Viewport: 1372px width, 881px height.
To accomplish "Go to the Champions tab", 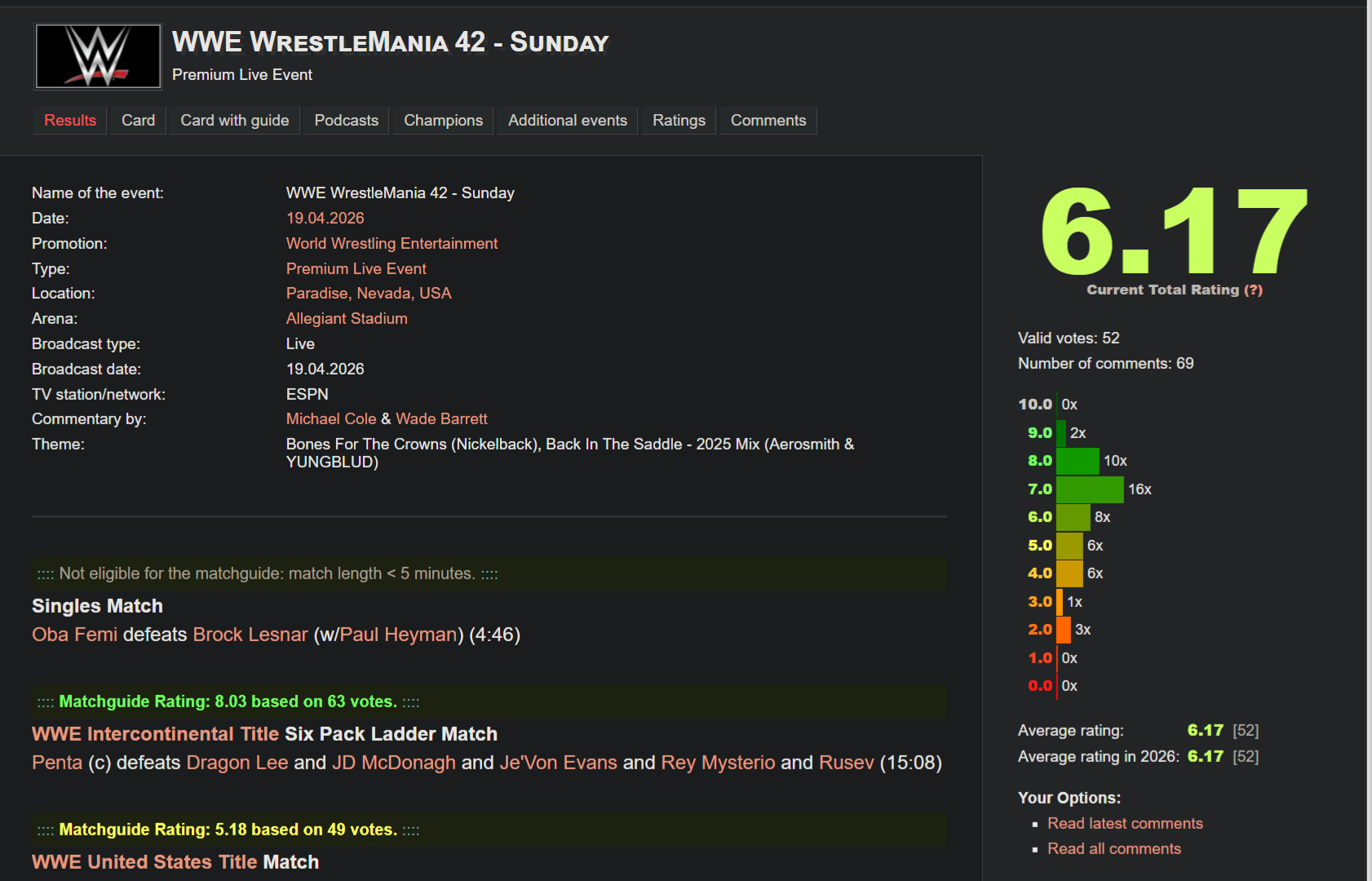I will click(444, 121).
